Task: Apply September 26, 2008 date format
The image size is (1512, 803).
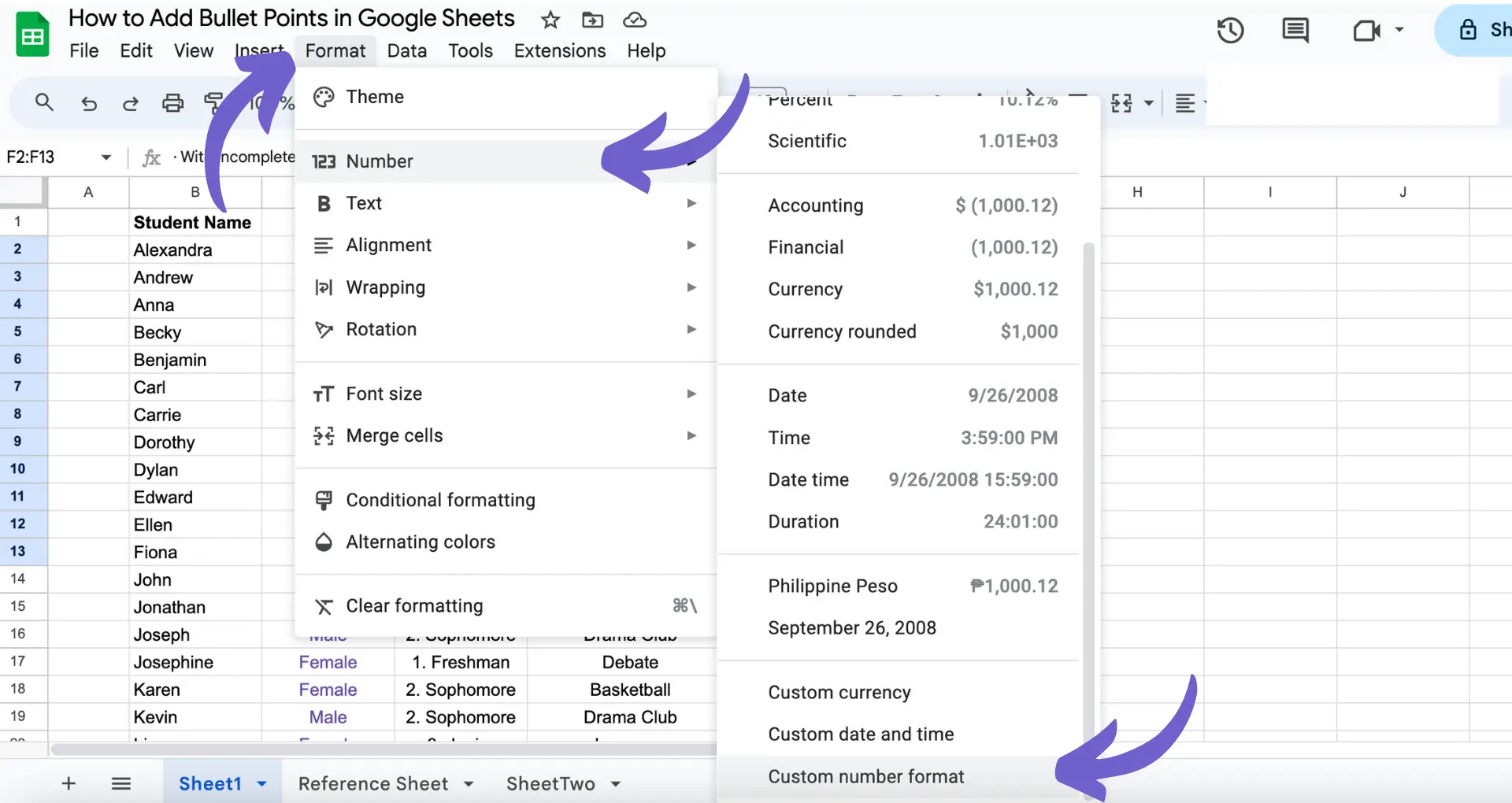Action: pyautogui.click(x=899, y=627)
